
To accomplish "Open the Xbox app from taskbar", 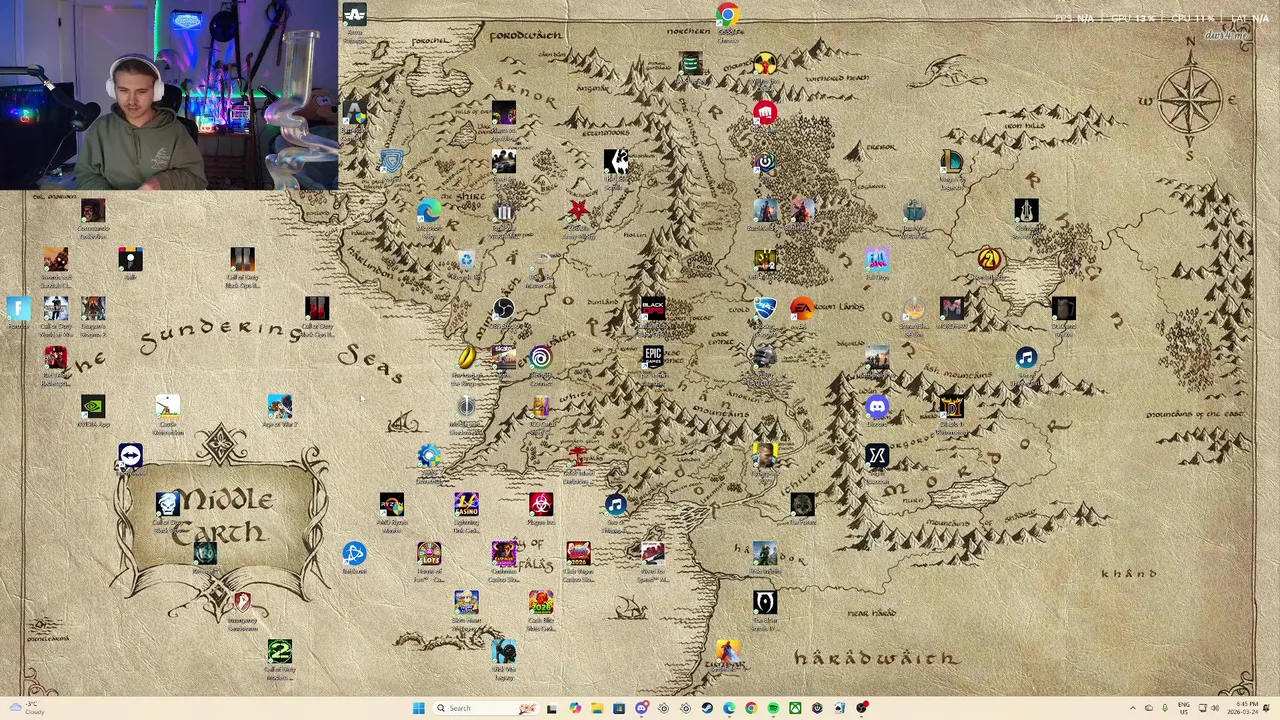I will (x=795, y=708).
